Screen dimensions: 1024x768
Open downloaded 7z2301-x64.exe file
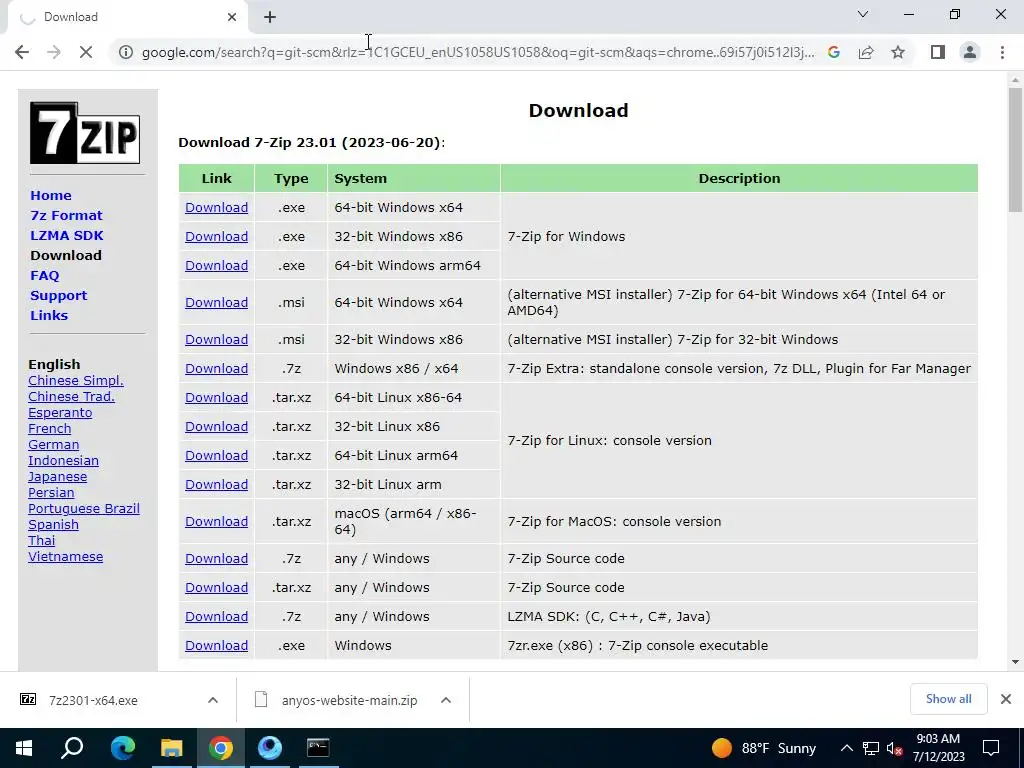tap(93, 700)
